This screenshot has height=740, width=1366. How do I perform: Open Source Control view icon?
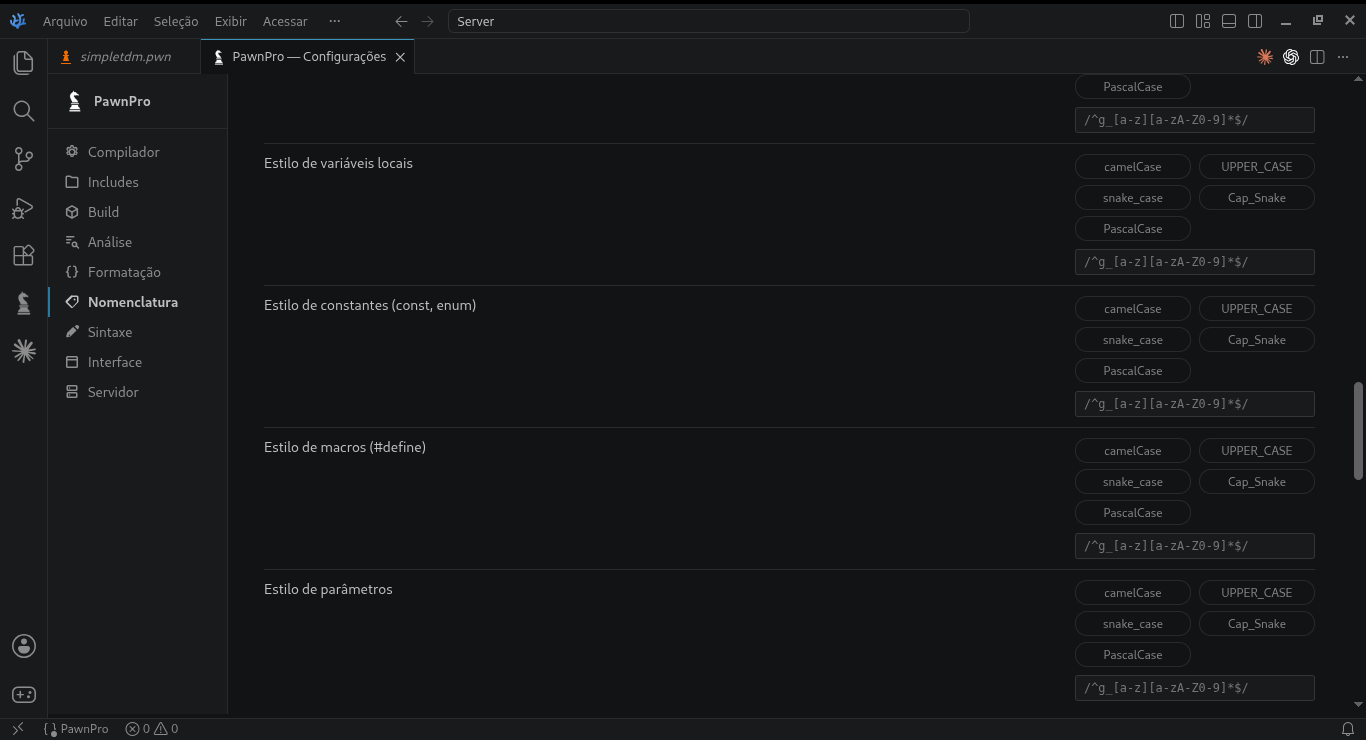click(23, 159)
